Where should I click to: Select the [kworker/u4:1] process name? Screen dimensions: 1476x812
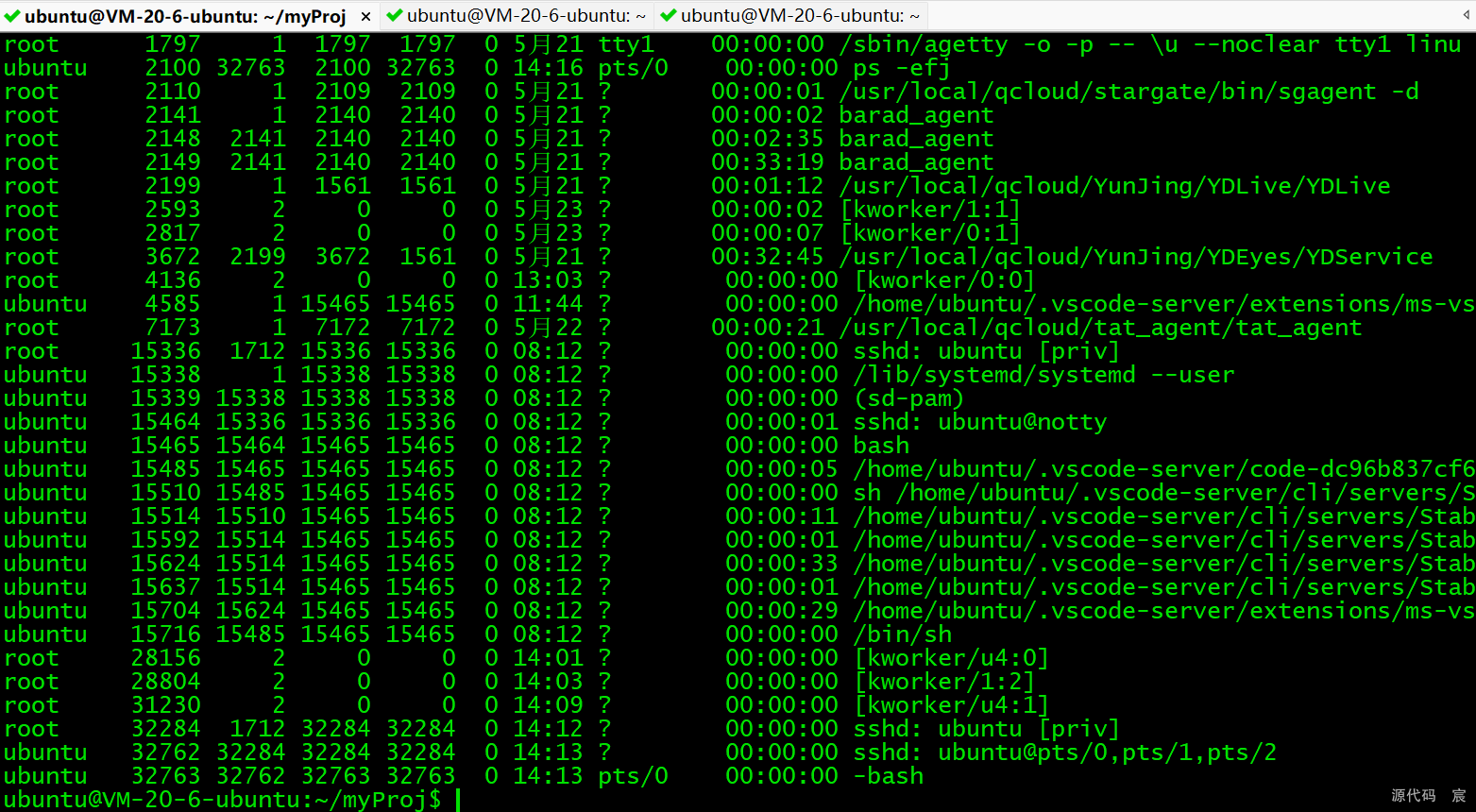point(951,705)
